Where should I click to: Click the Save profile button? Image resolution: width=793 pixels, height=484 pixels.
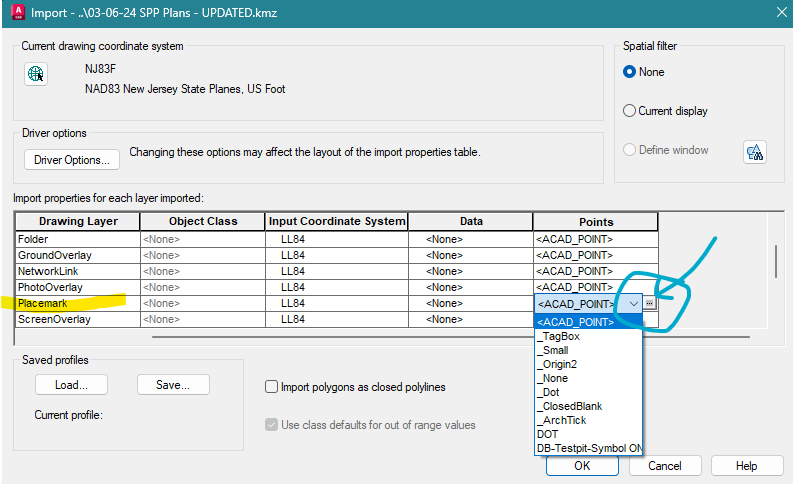[x=173, y=385]
